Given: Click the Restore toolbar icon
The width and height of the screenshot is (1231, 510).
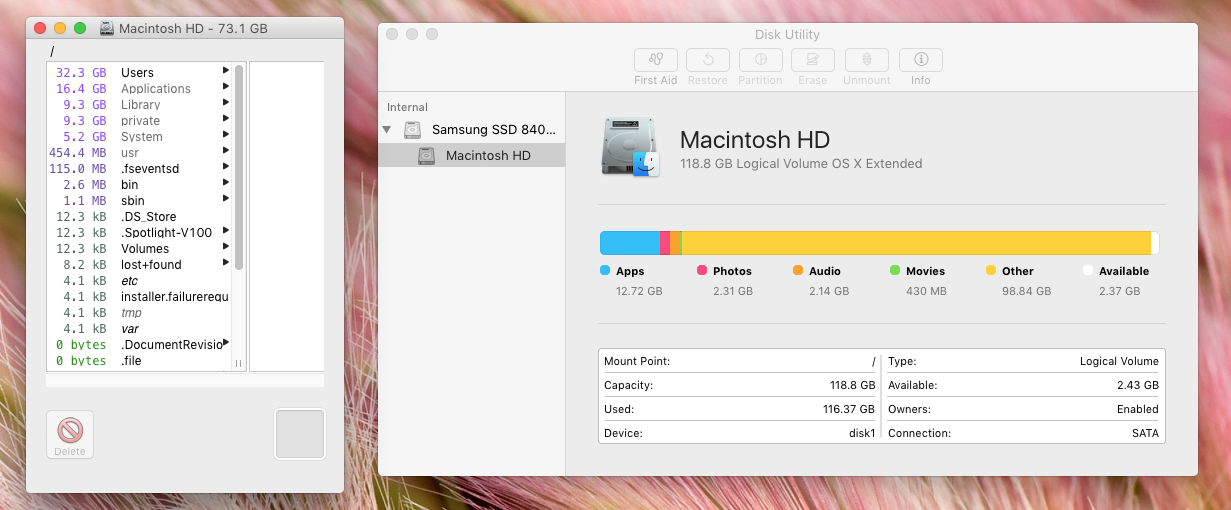Looking at the screenshot, I should click(x=708, y=60).
